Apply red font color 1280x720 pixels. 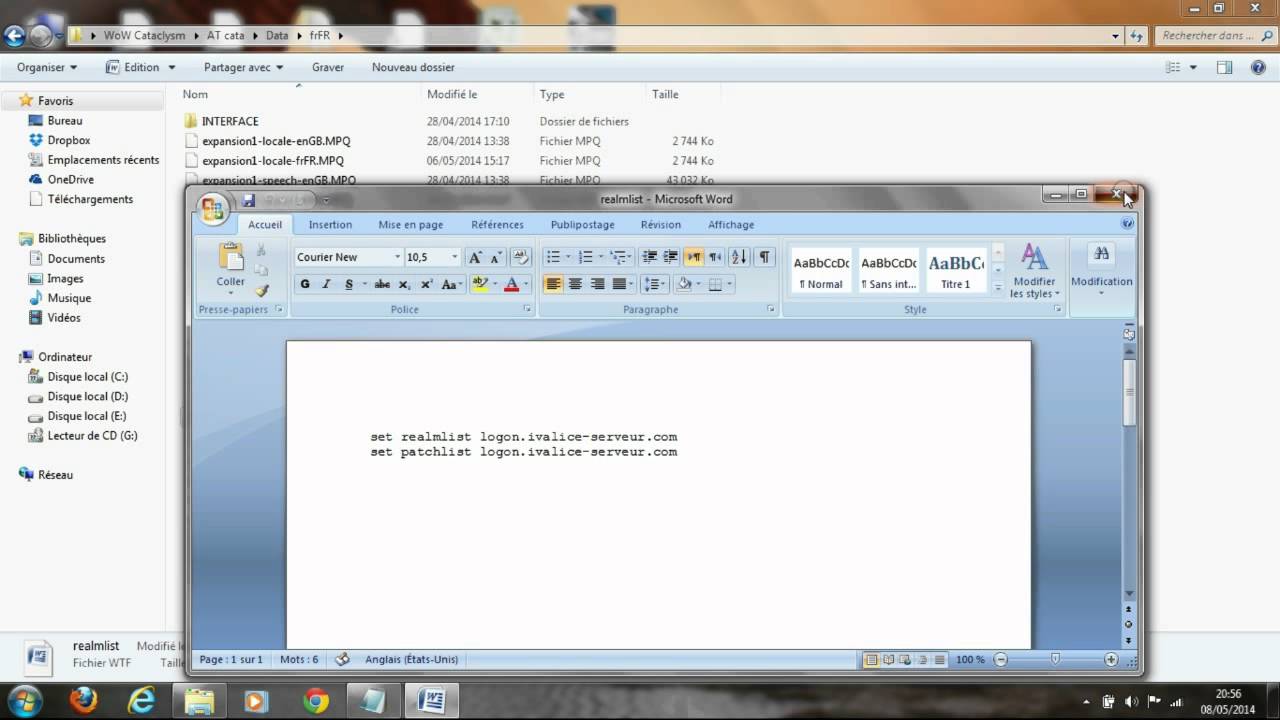[511, 284]
